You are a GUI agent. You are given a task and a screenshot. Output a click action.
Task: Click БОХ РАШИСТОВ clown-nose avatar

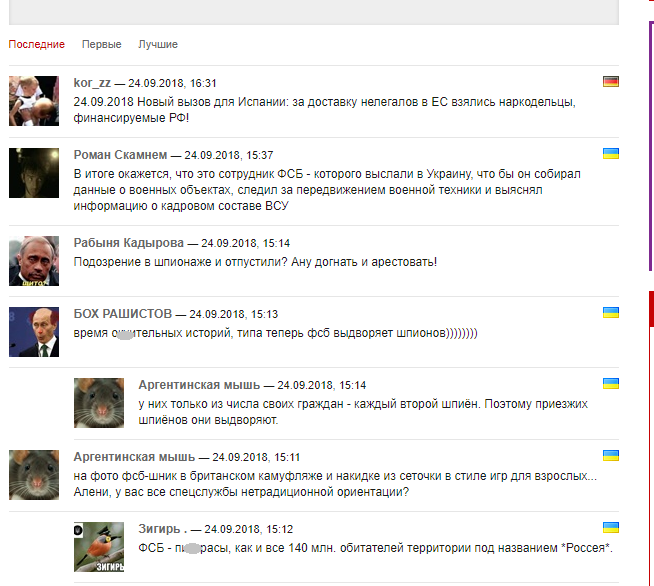34,332
